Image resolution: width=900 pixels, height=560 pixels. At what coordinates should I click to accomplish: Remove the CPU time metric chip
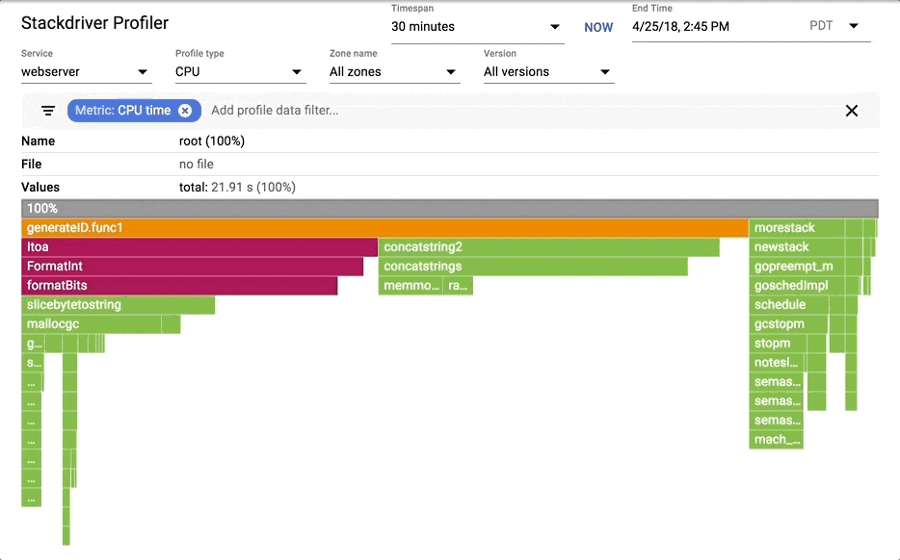(185, 111)
